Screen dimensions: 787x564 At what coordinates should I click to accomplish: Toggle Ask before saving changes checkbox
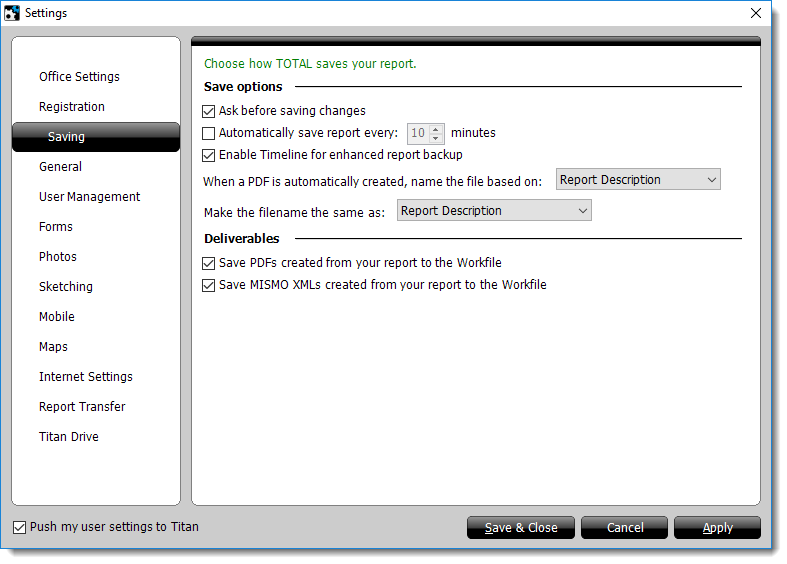pos(209,111)
